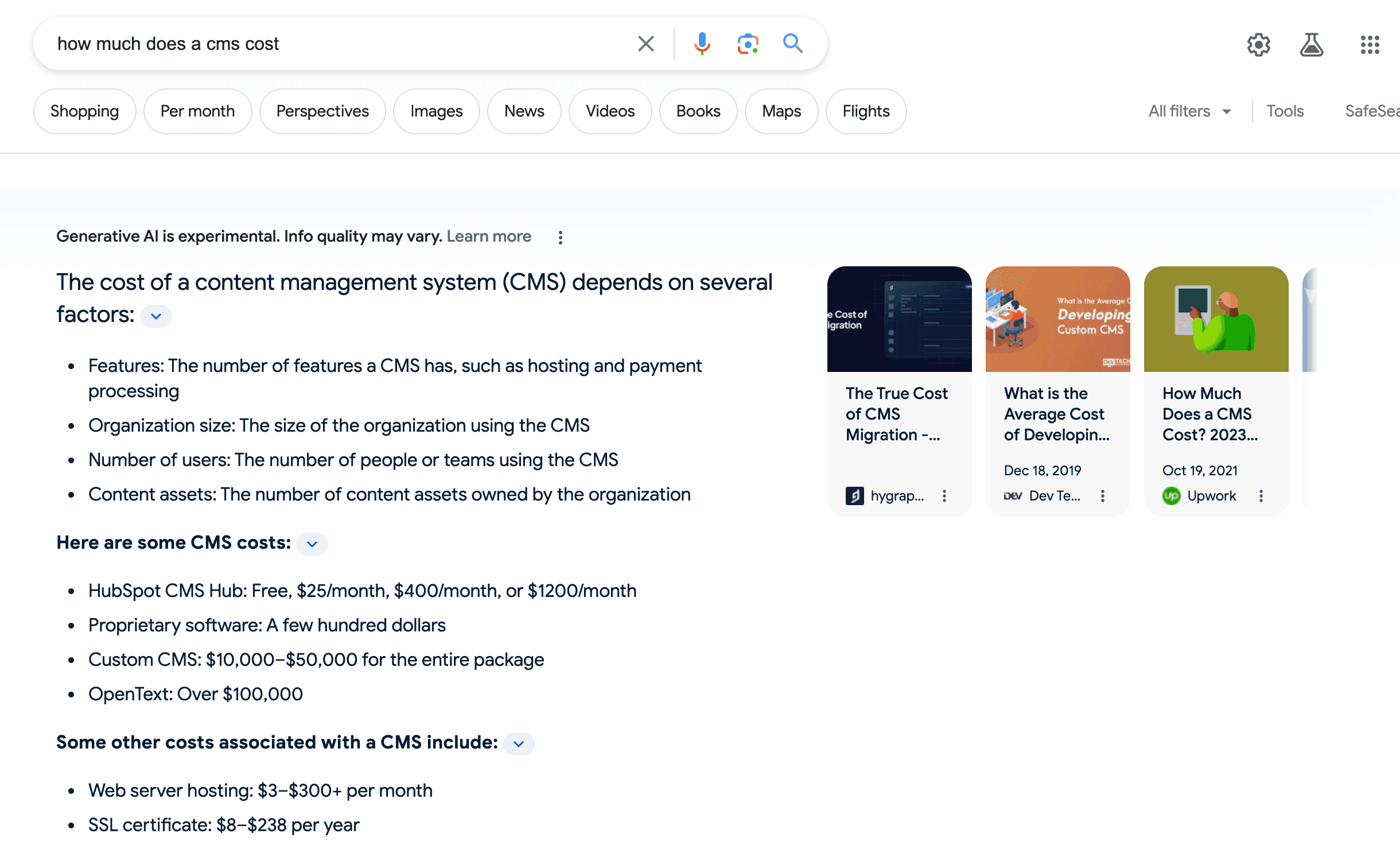This screenshot has height=861, width=1400.
Task: Click the Learn more link
Action: click(489, 236)
